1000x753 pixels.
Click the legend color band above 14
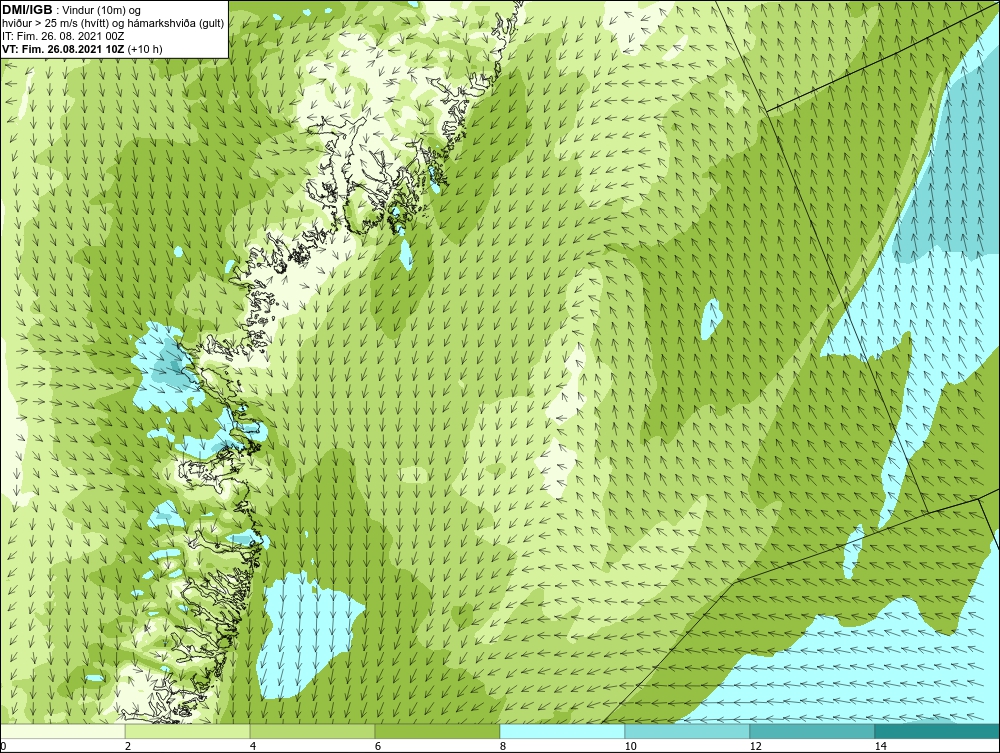(x=938, y=731)
